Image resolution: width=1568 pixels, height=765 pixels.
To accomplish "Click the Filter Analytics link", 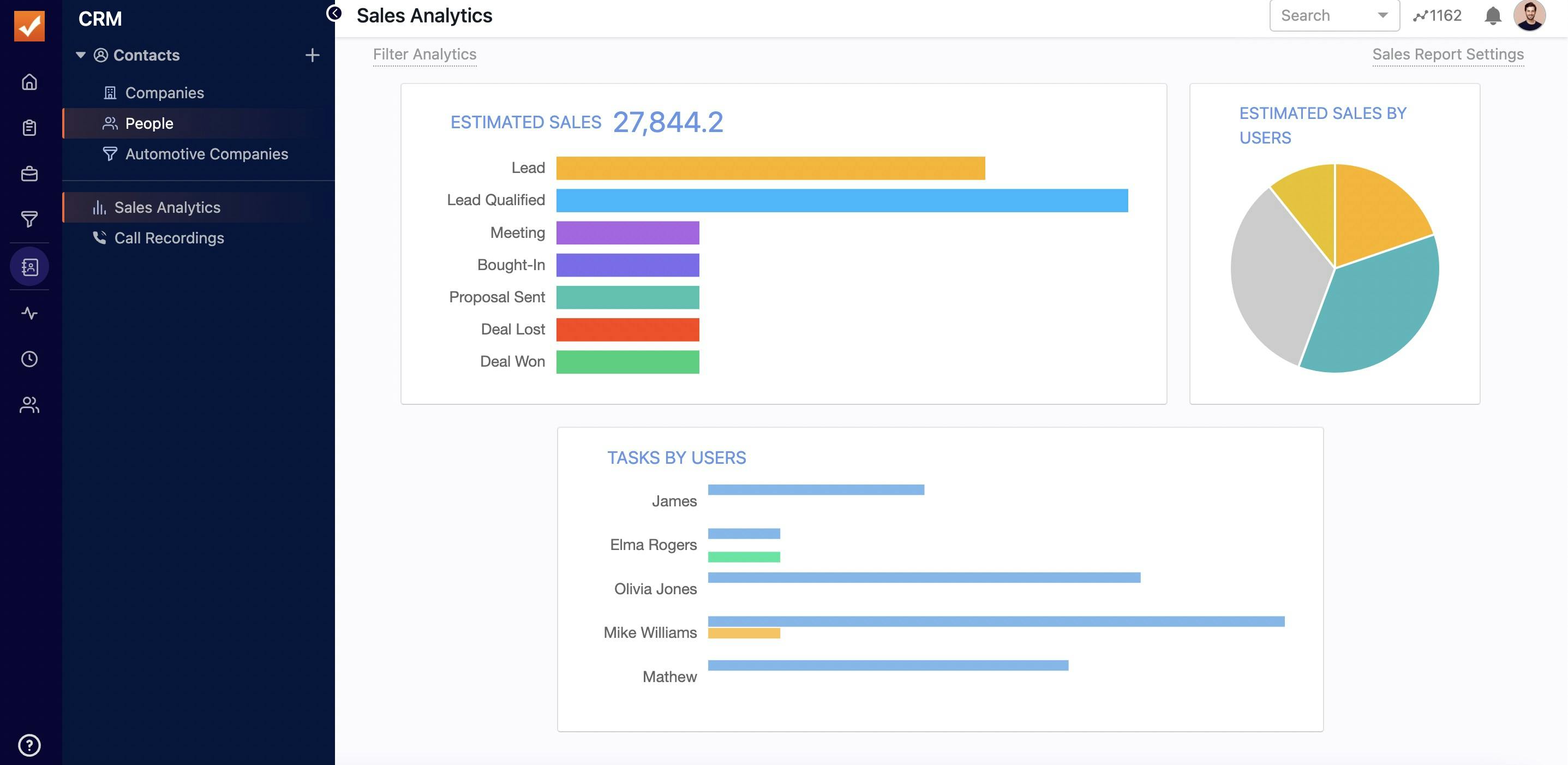I will point(424,55).
